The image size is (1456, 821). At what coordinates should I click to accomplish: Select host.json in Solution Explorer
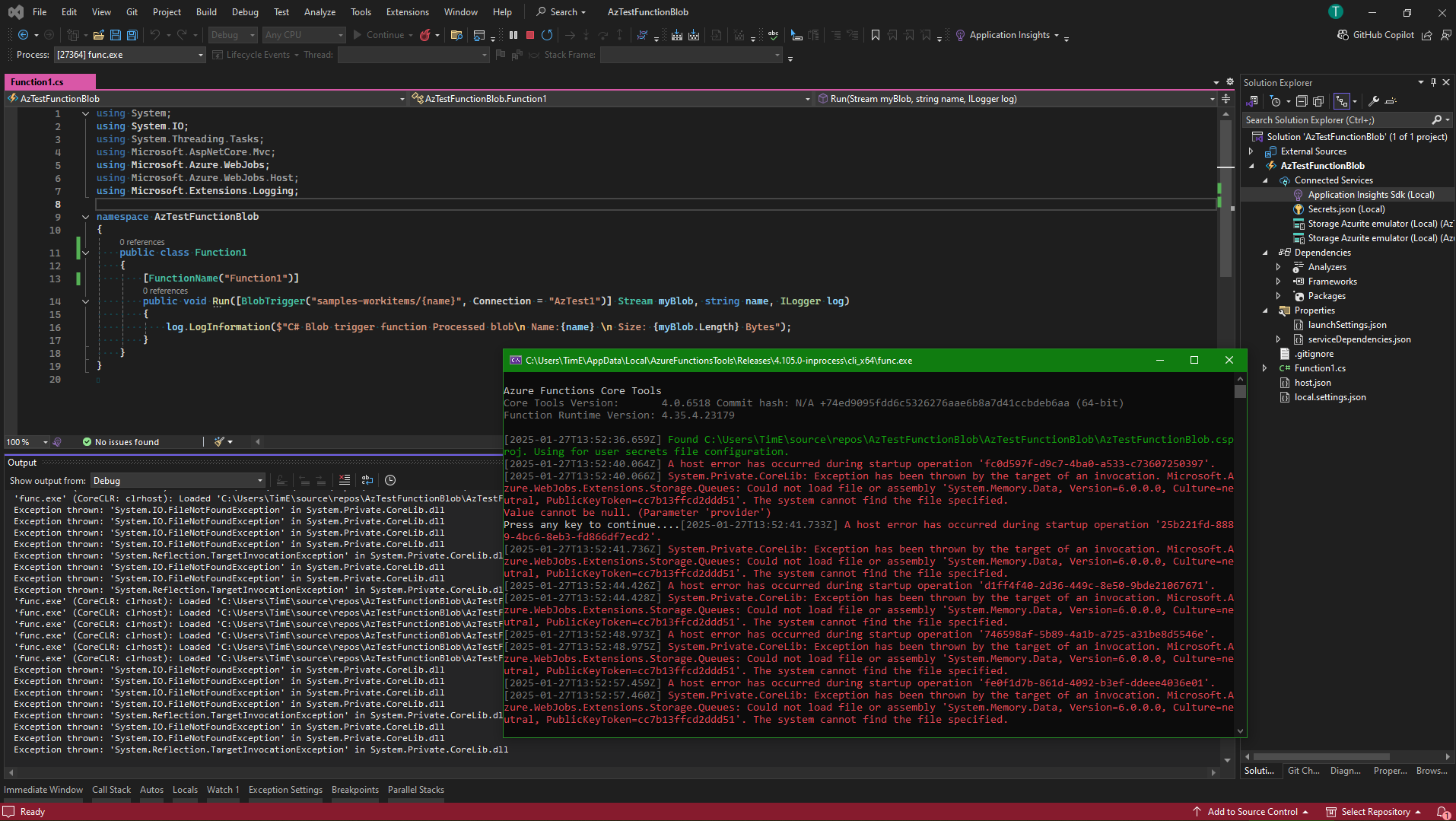1312,383
